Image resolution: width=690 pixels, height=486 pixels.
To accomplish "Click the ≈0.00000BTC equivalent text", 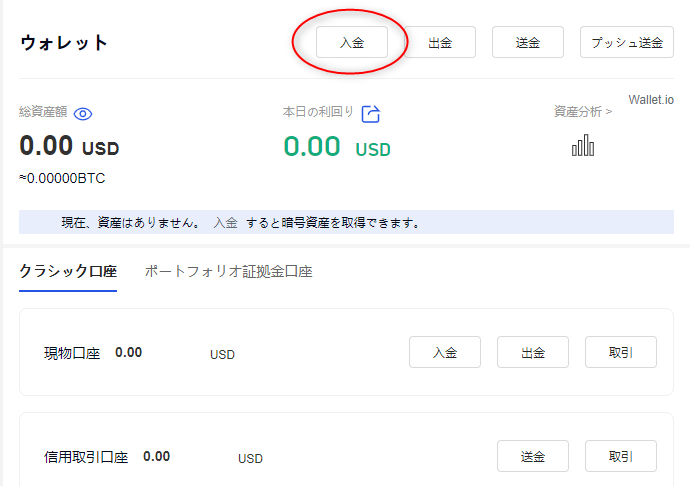I will [x=62, y=179].
